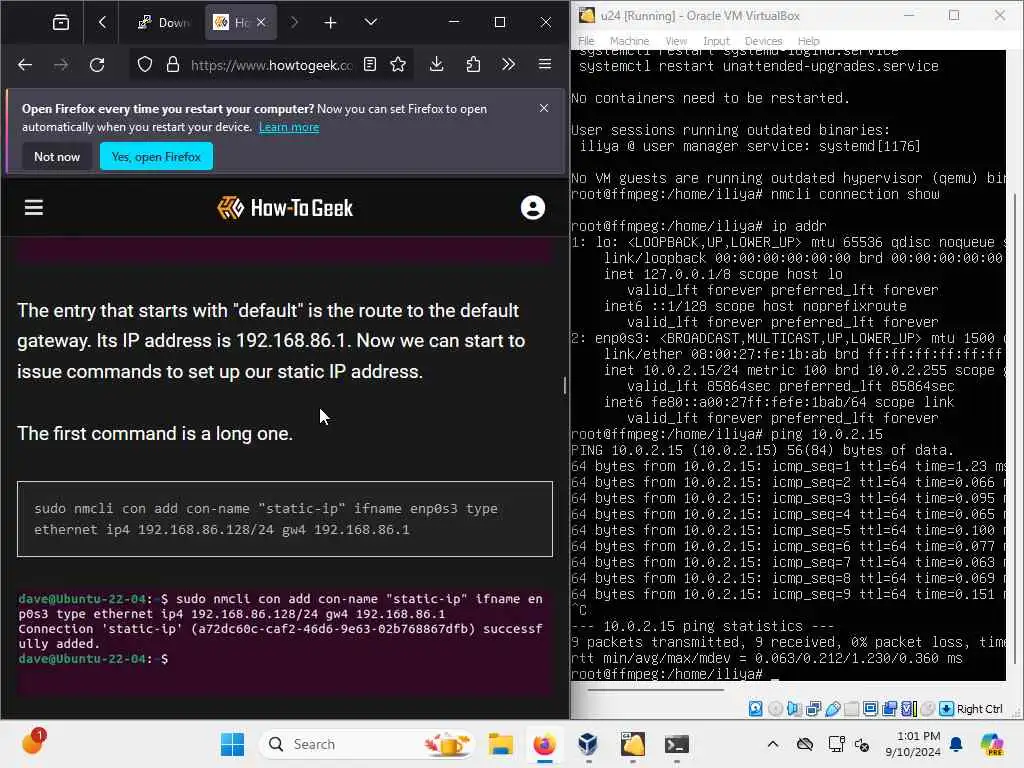The width and height of the screenshot is (1024, 768).
Task: Show hidden system tray icons chevron
Action: (x=773, y=744)
